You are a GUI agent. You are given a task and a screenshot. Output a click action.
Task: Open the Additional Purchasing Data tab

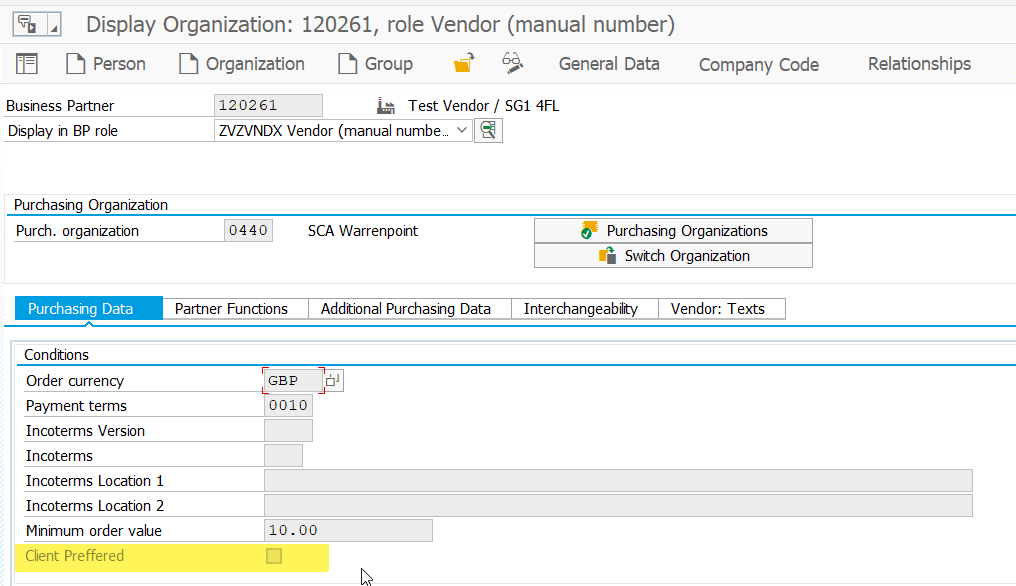click(x=408, y=308)
